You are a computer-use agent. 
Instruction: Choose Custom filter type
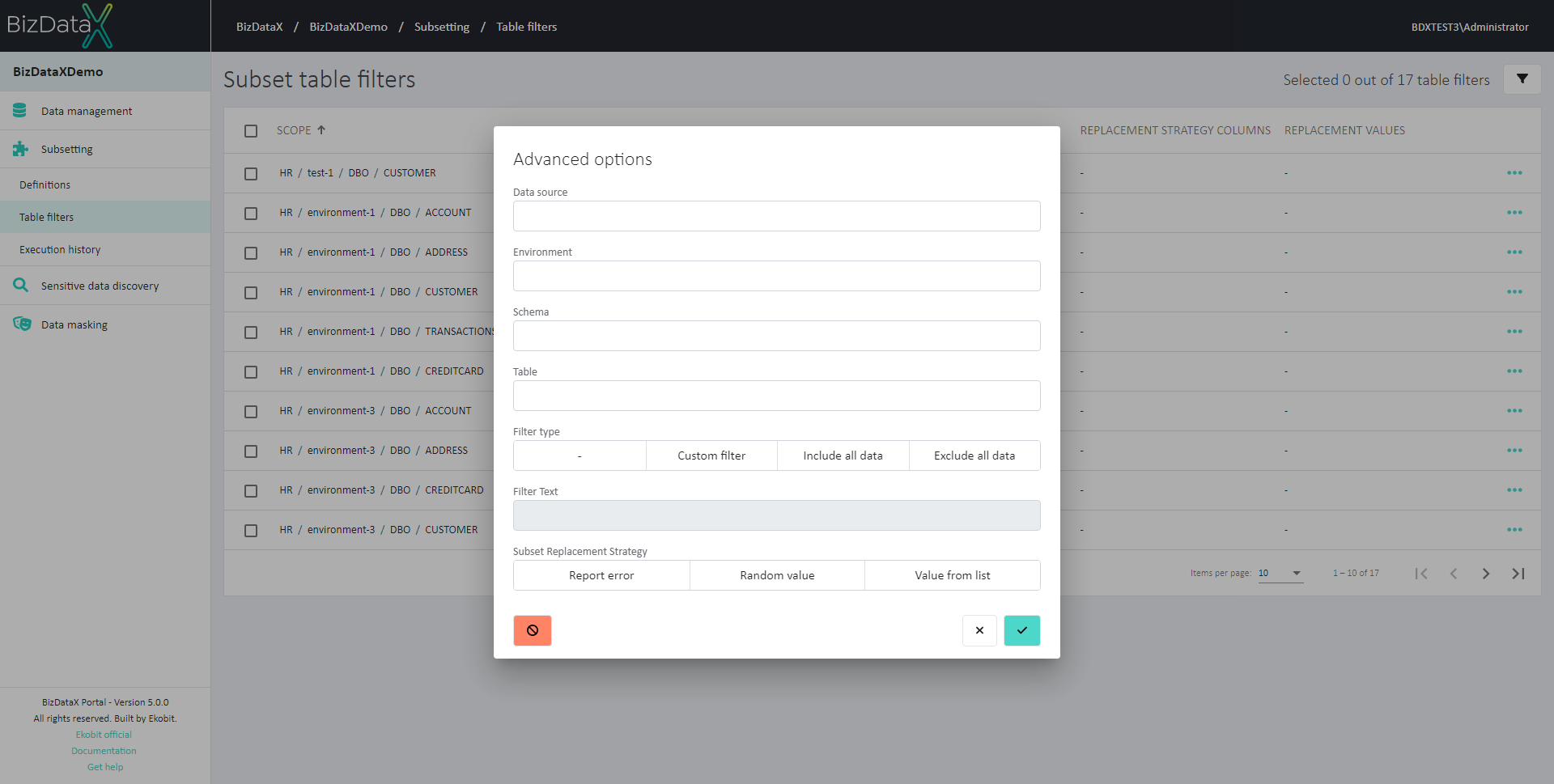click(711, 456)
